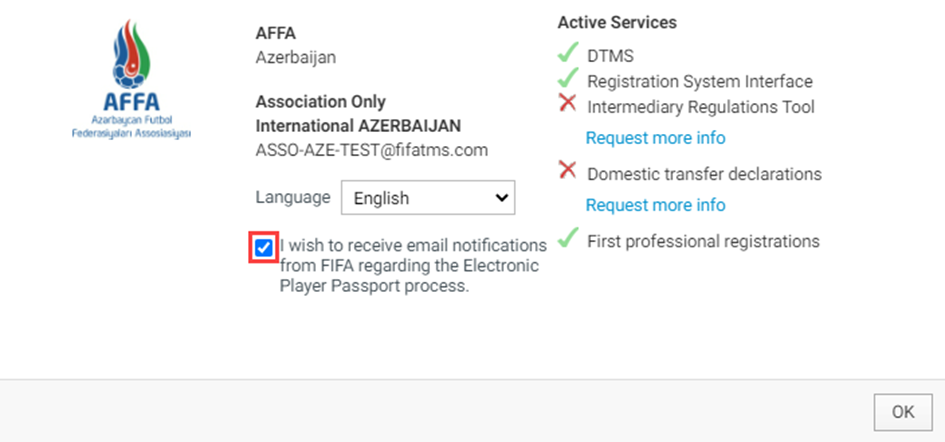Confirm the dialog with OK
This screenshot has height=442, width=945.
click(x=903, y=412)
